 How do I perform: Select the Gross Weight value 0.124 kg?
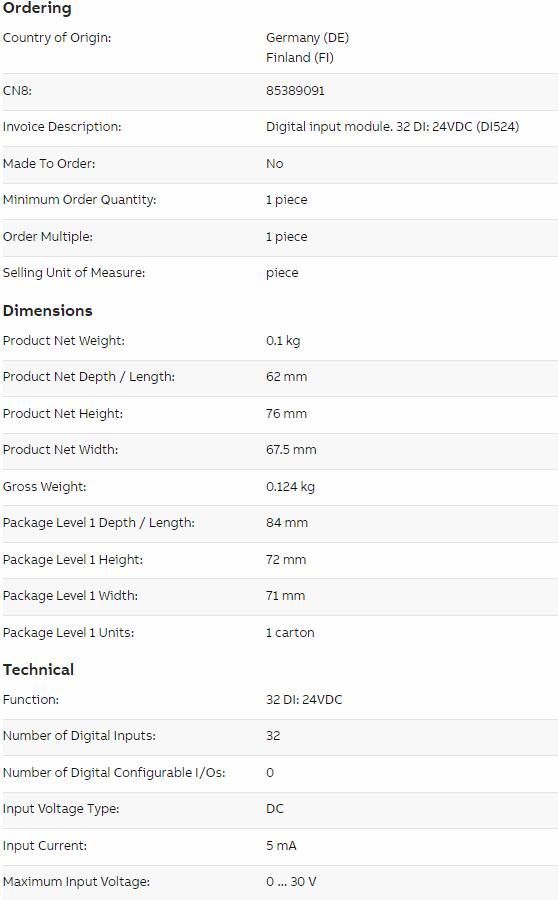click(290, 487)
